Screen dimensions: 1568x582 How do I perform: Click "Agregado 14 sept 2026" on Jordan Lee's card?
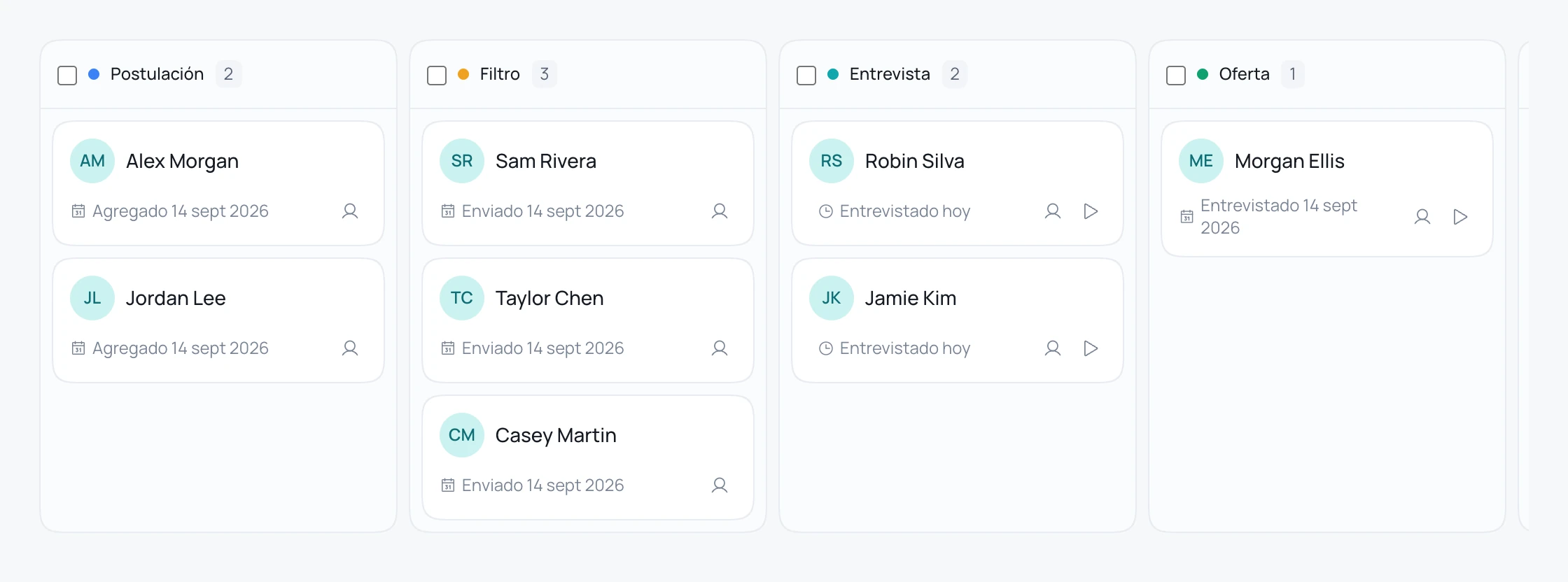tap(181, 348)
